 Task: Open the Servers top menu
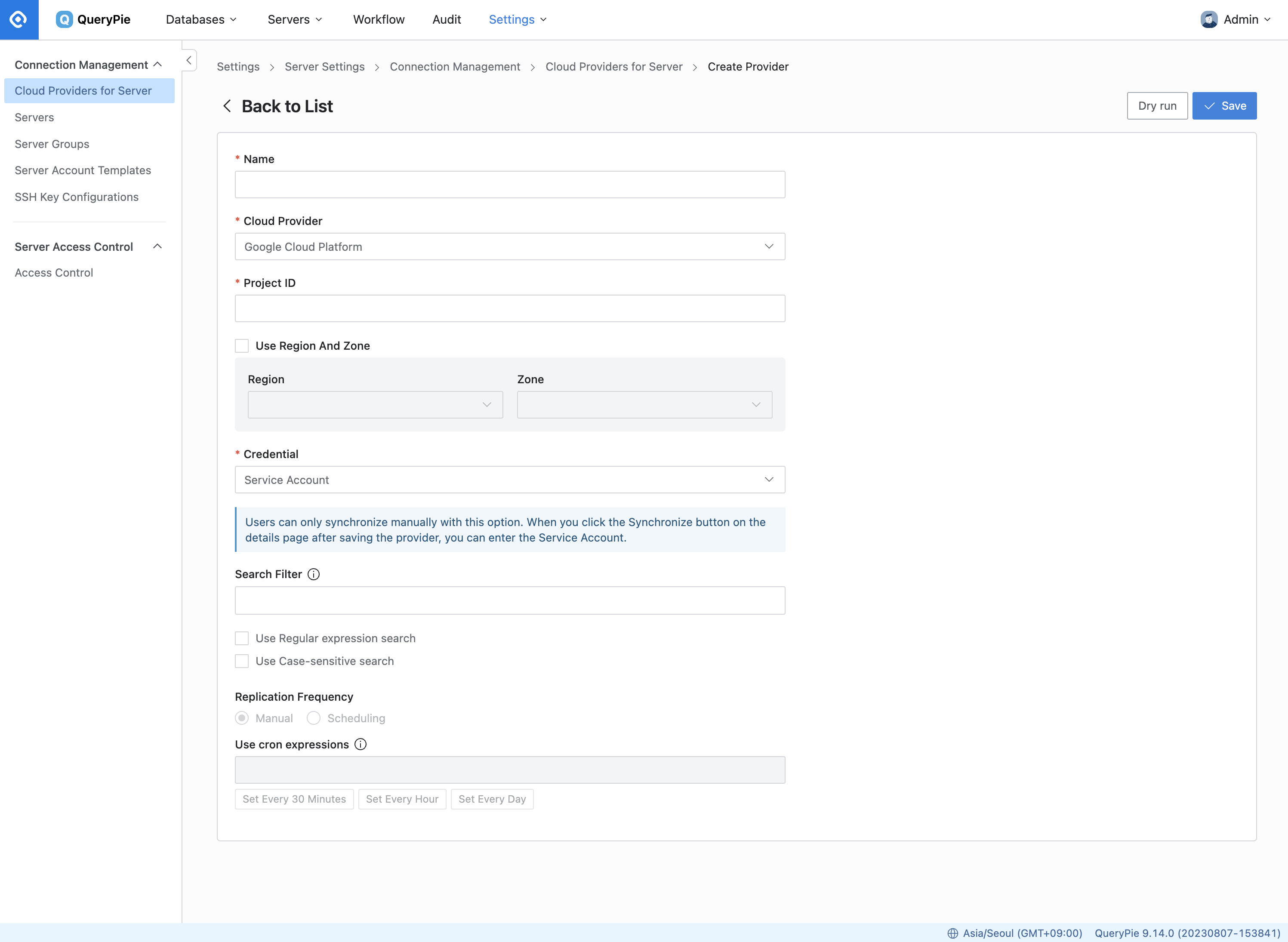[x=296, y=19]
